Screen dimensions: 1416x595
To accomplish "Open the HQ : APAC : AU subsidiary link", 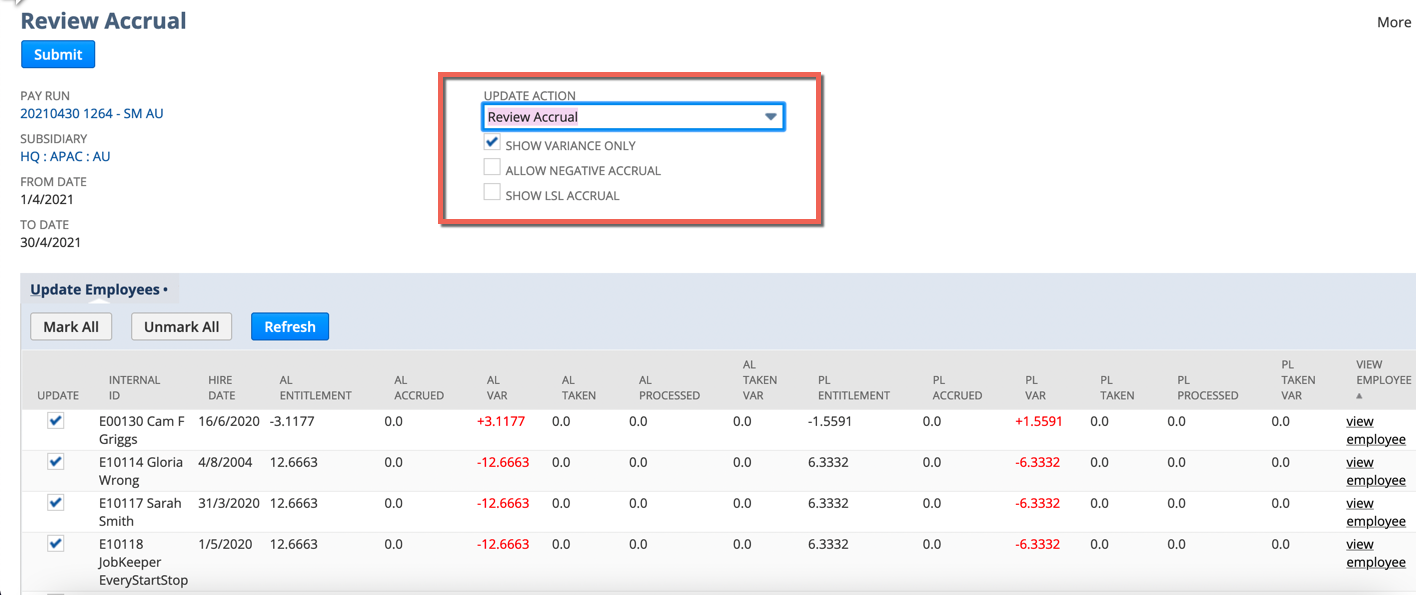I will tap(65, 156).
